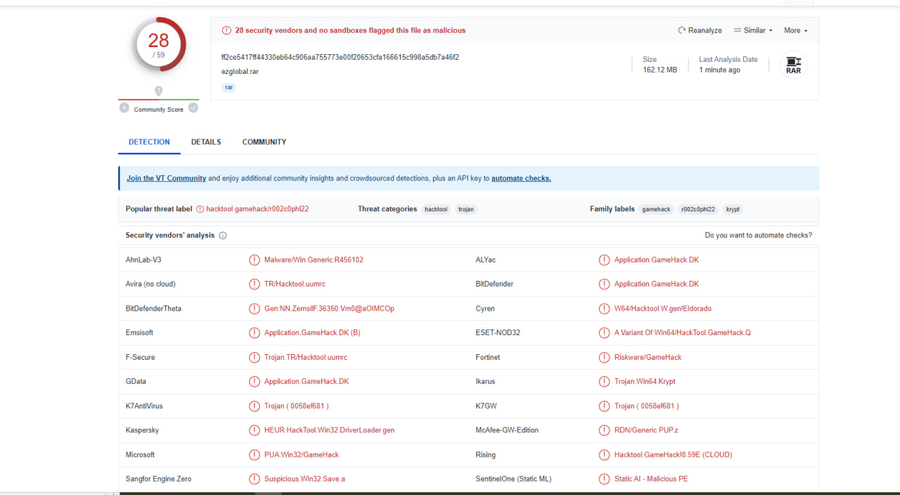The image size is (900, 495).
Task: Click the RAR file type icon
Action: click(793, 65)
